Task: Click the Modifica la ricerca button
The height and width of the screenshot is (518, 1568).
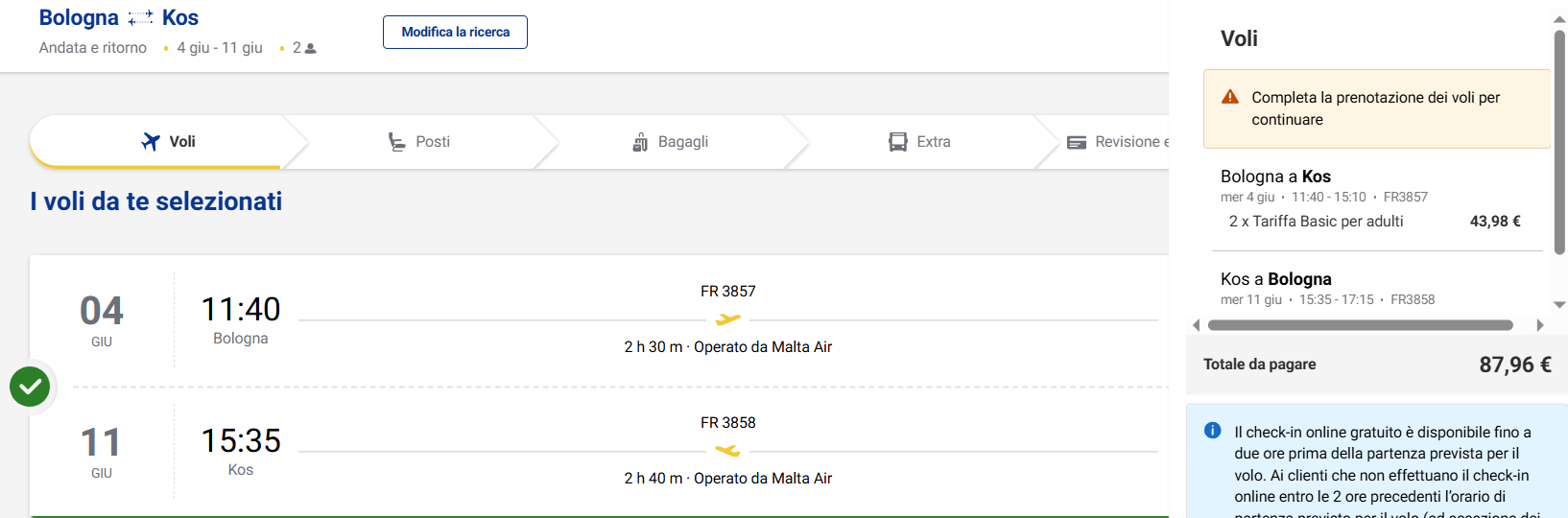Action: coord(455,32)
